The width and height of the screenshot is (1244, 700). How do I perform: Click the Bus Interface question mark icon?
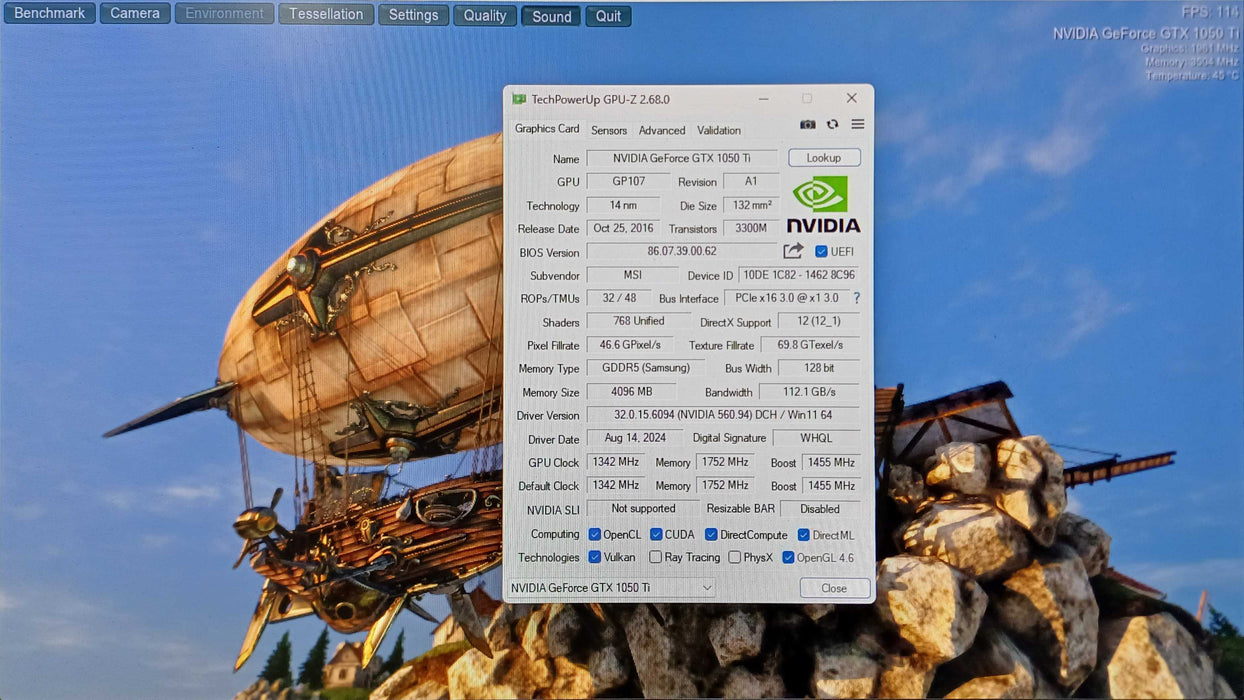point(856,298)
